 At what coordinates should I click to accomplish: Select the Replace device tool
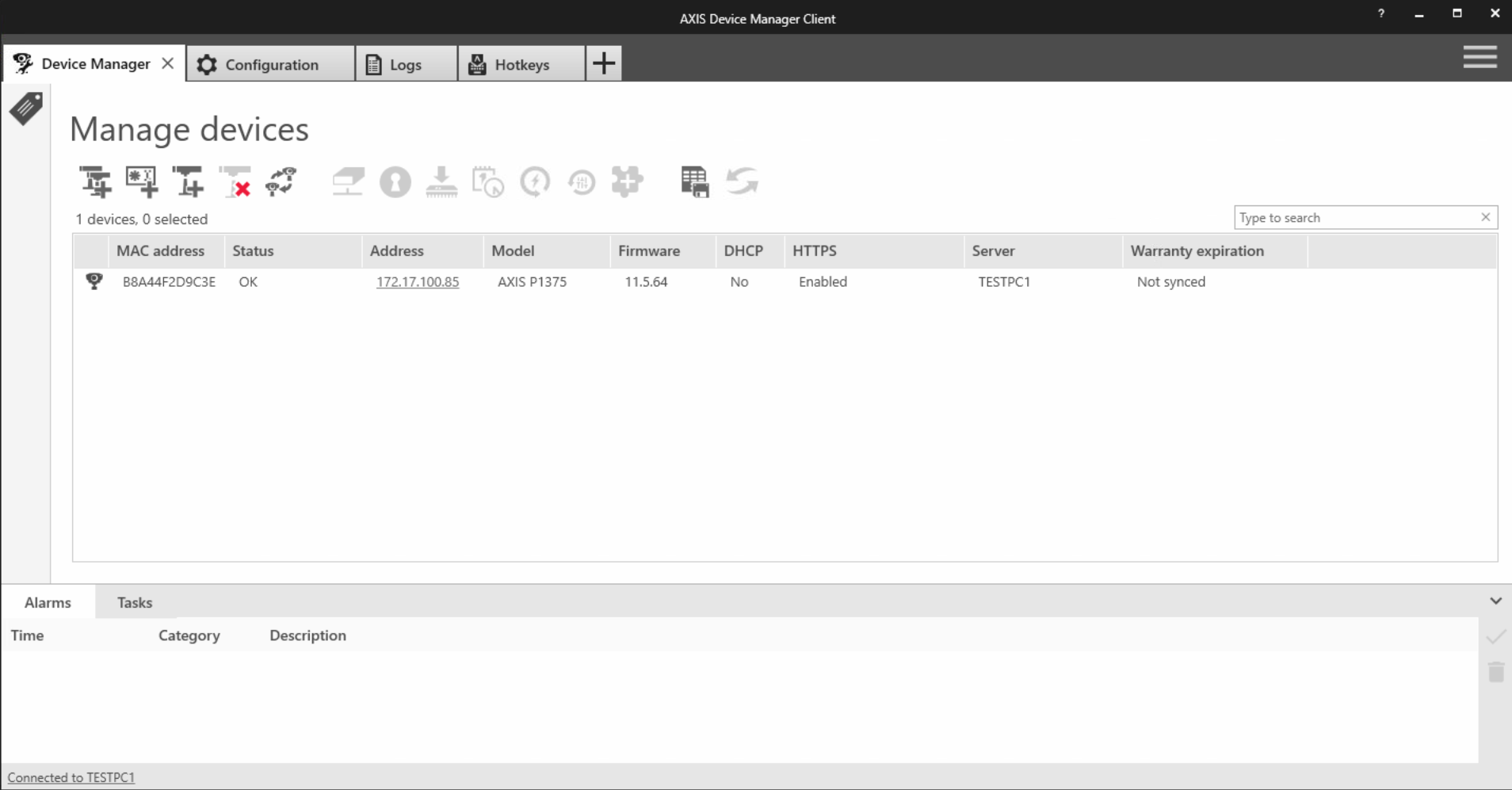tap(281, 181)
